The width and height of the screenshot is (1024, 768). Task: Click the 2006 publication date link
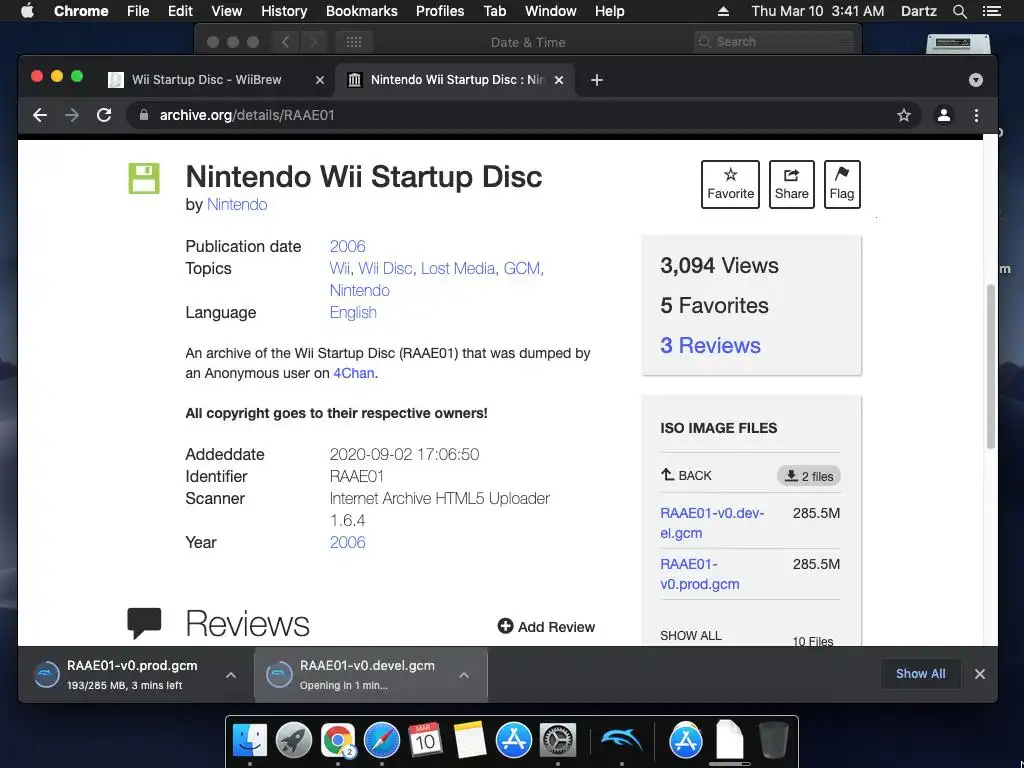click(x=347, y=246)
